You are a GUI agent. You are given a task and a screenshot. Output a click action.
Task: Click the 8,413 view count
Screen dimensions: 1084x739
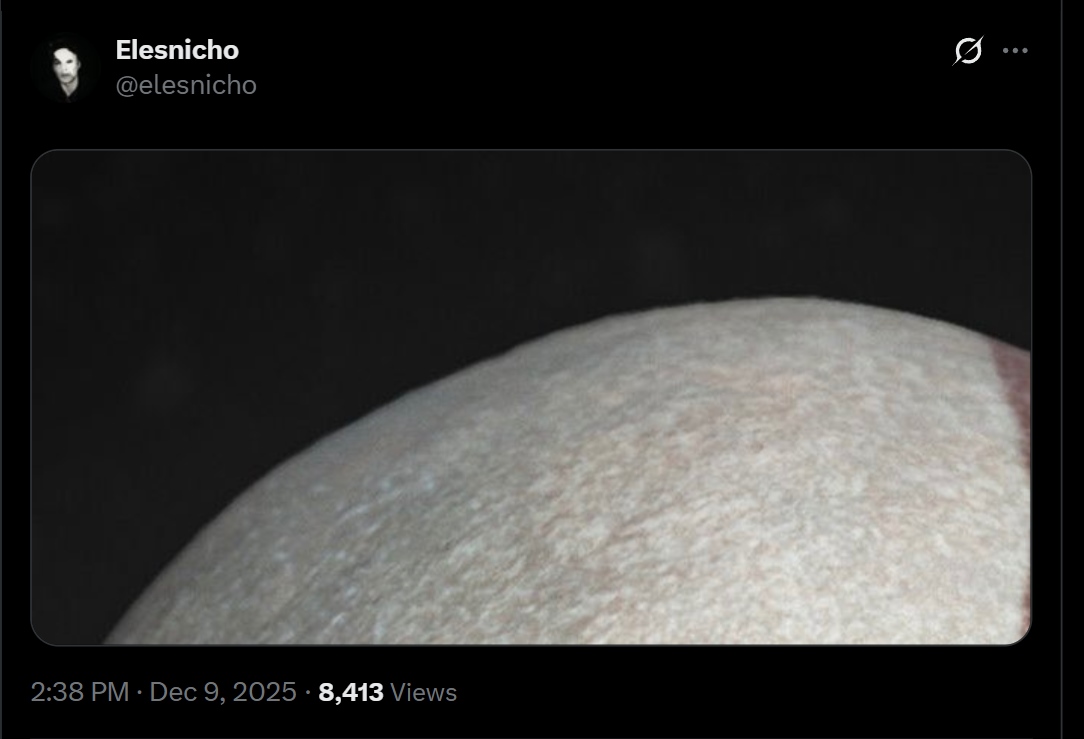351,692
